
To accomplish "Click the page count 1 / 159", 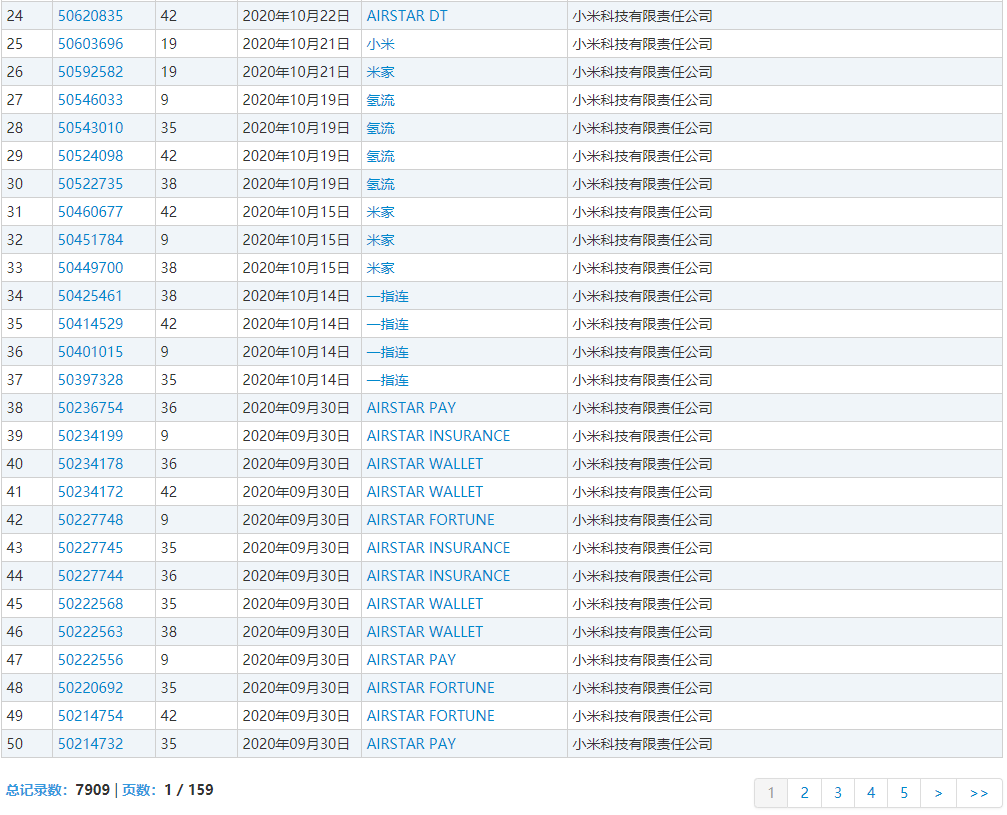I will click(189, 790).
